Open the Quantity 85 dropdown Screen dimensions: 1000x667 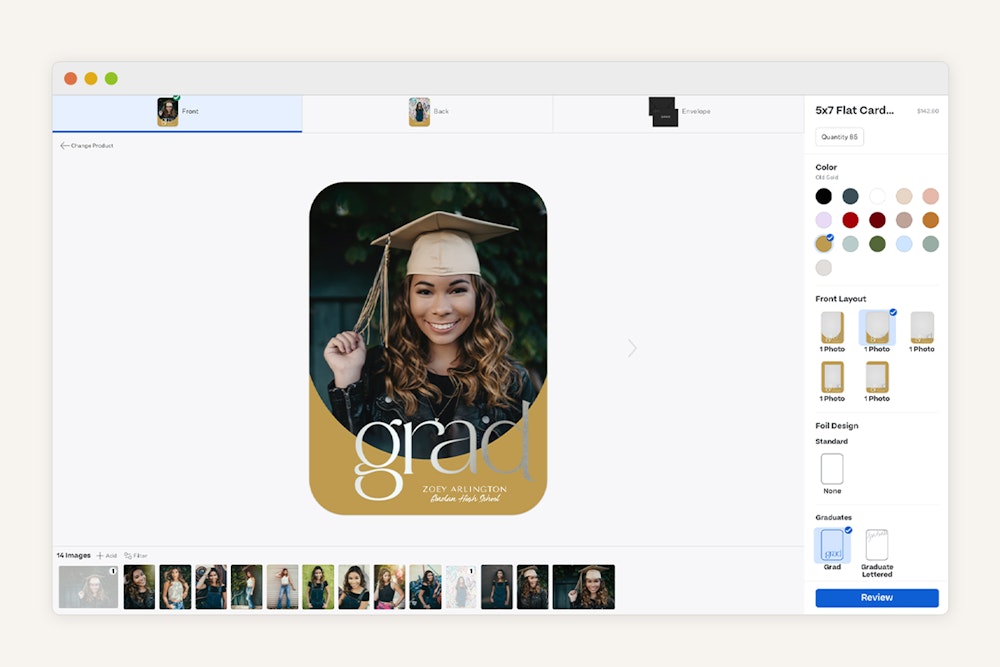pyautogui.click(x=839, y=137)
